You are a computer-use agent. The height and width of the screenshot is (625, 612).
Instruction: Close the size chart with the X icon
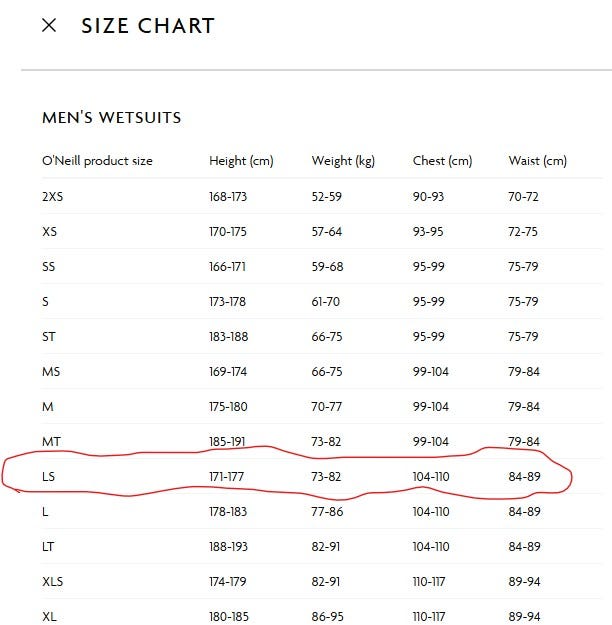[x=49, y=26]
